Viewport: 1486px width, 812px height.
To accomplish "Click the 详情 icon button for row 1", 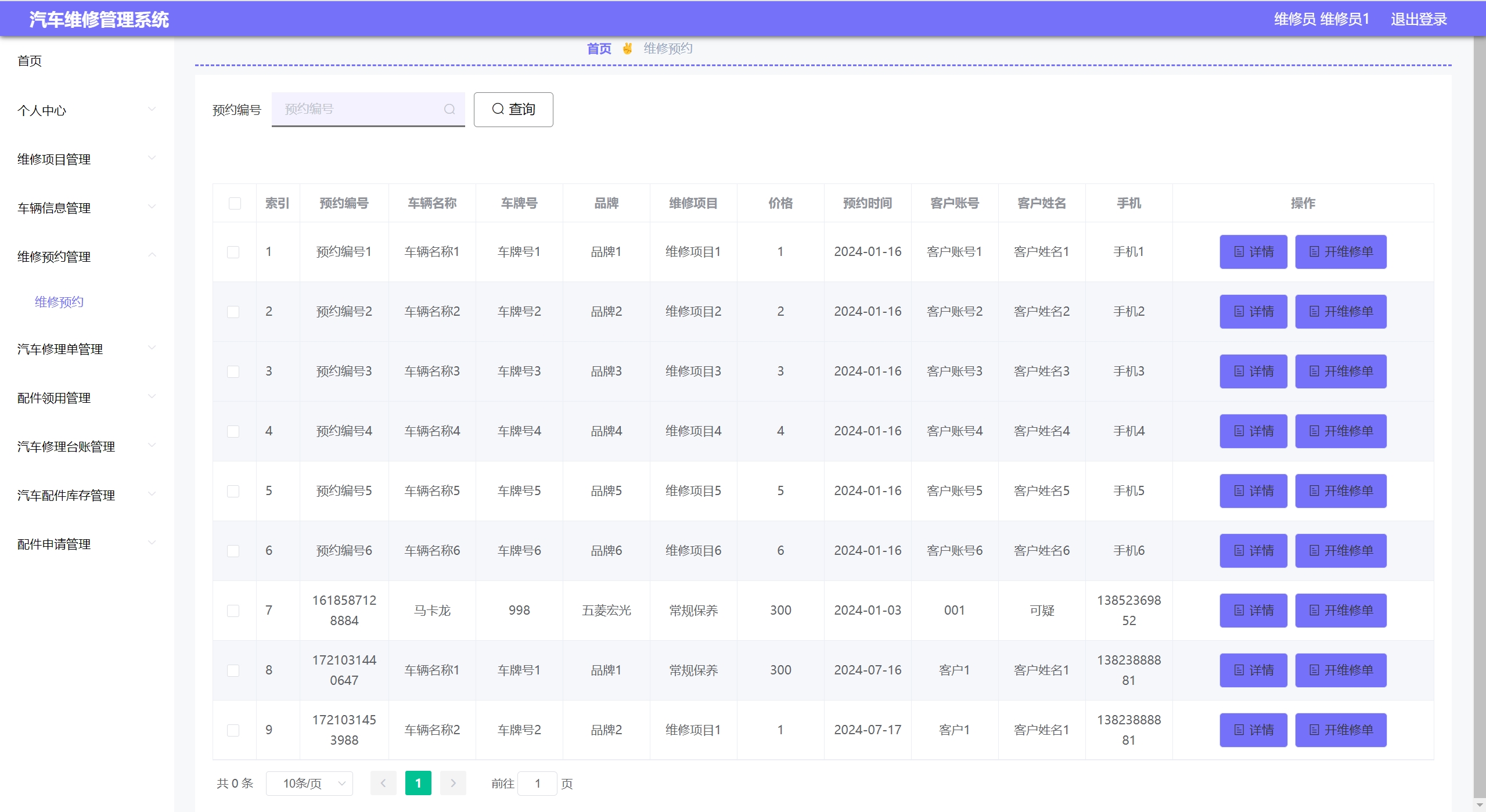I will click(x=1253, y=252).
